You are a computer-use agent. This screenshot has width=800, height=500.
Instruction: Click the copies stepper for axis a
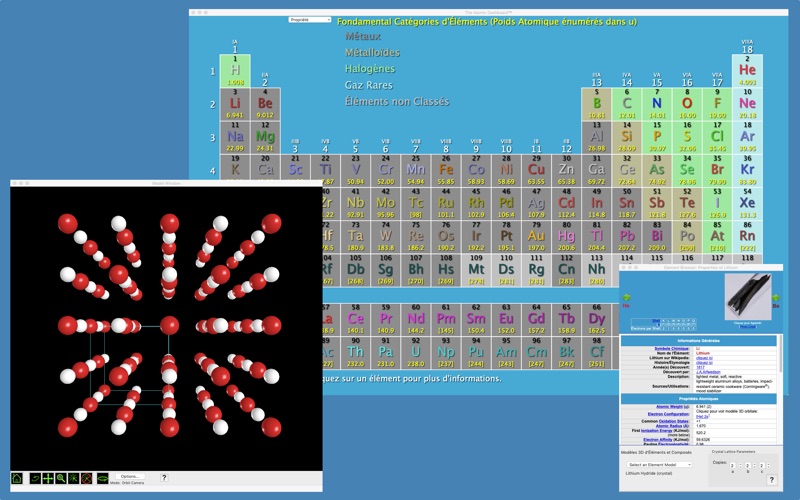pyautogui.click(x=740, y=466)
